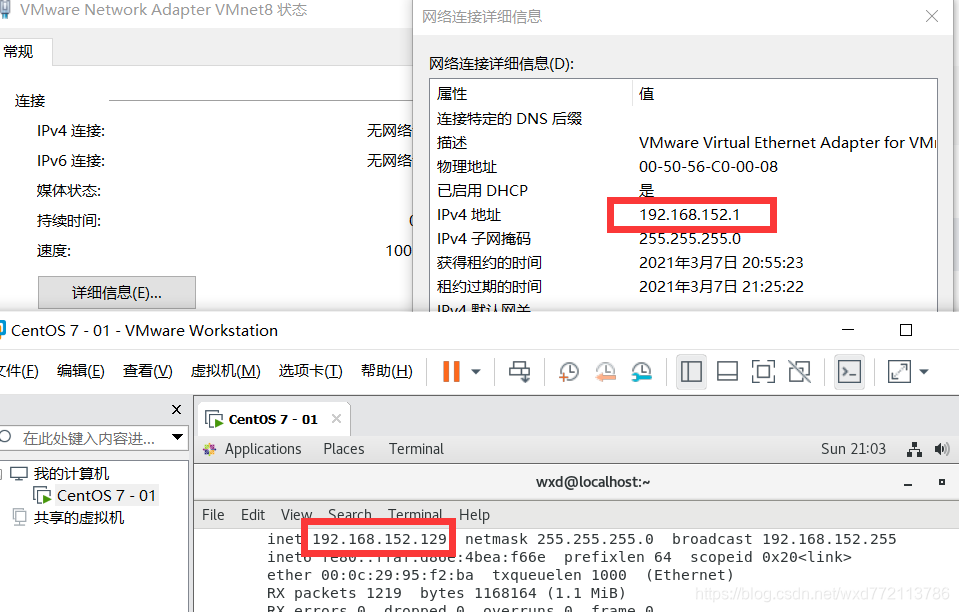Open the 虚拟机(M) menu
Viewport: 959px width, 612px height.
click(x=226, y=371)
